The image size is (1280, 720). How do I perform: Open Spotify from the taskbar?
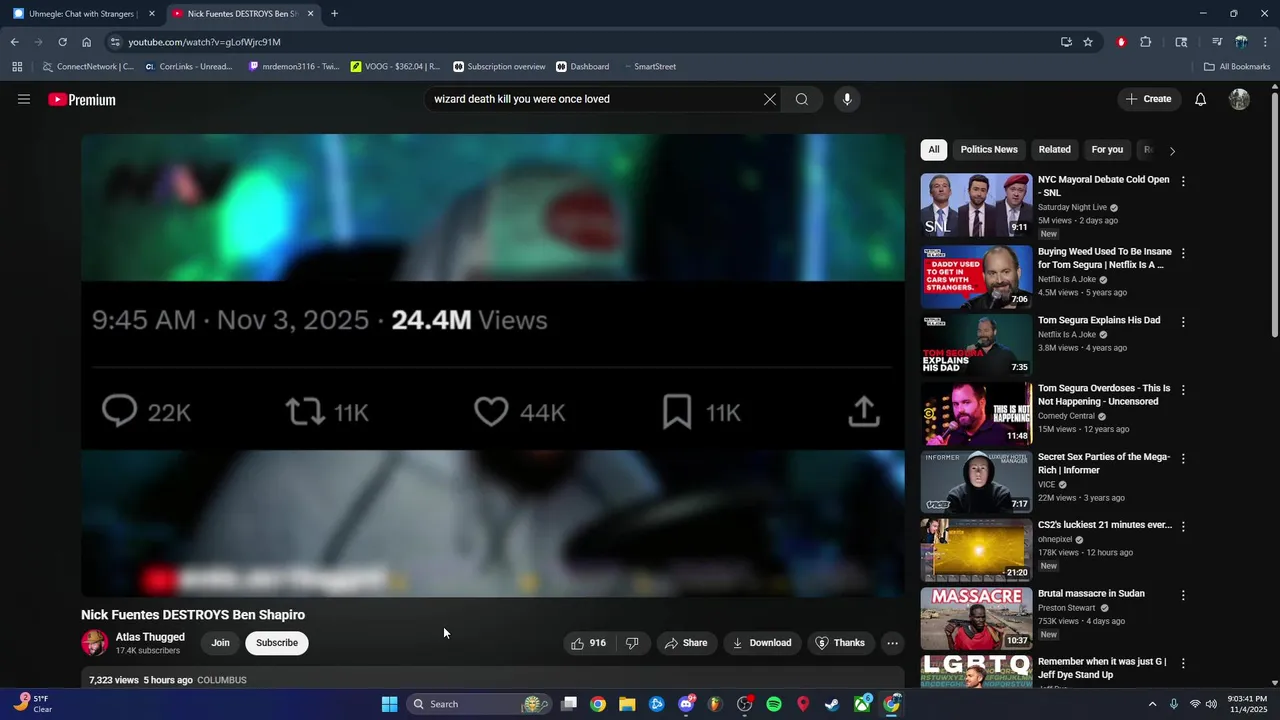point(774,704)
